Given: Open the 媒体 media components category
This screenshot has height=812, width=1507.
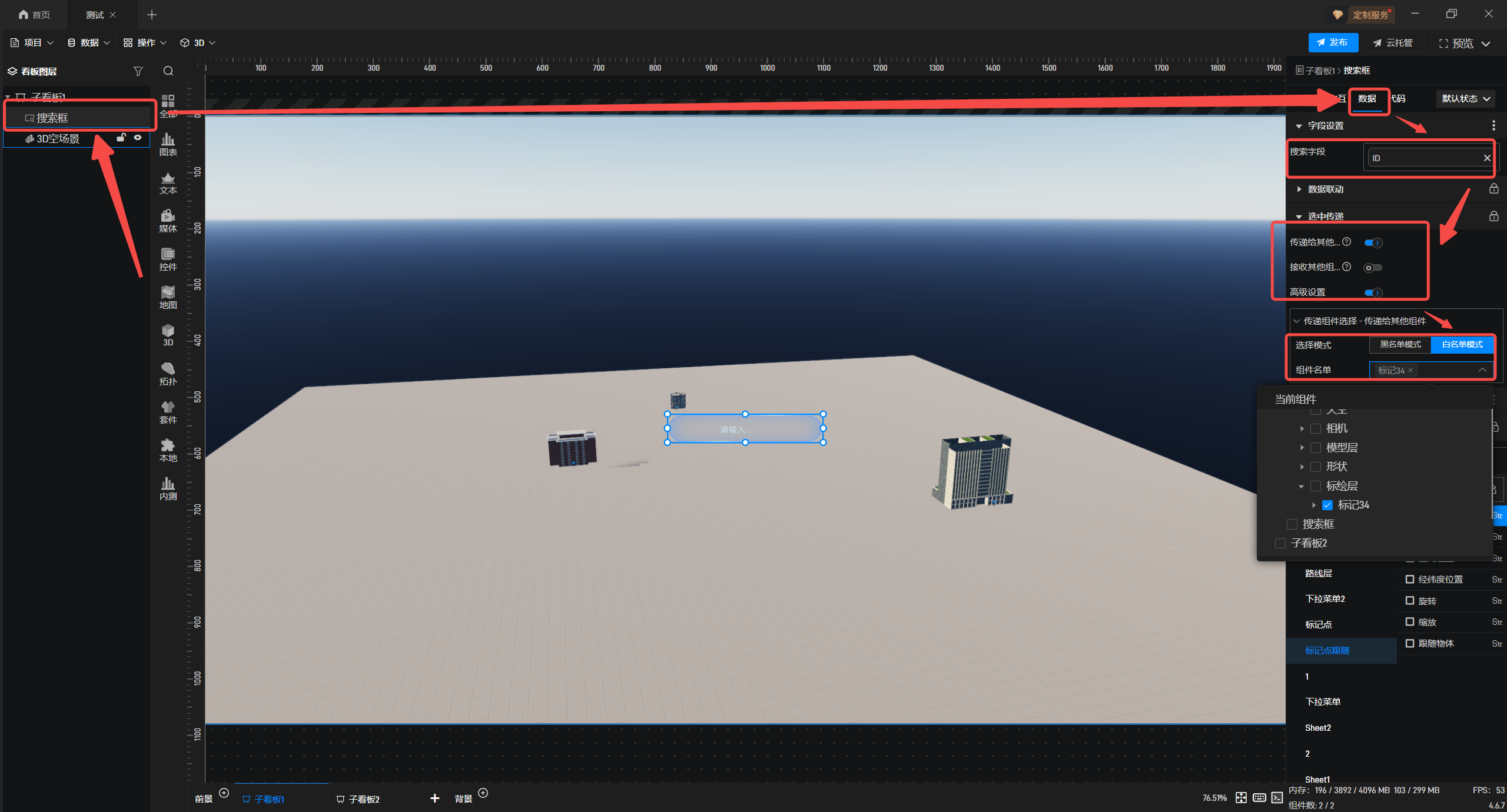Looking at the screenshot, I should 168,221.
